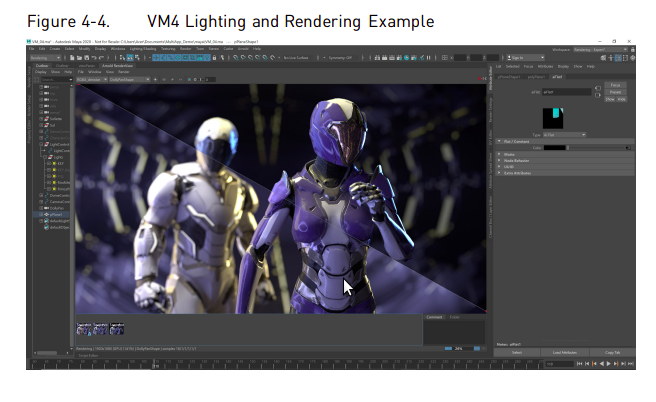Open the Rendering menu set dropdown
The image size is (656, 402).
click(46, 58)
